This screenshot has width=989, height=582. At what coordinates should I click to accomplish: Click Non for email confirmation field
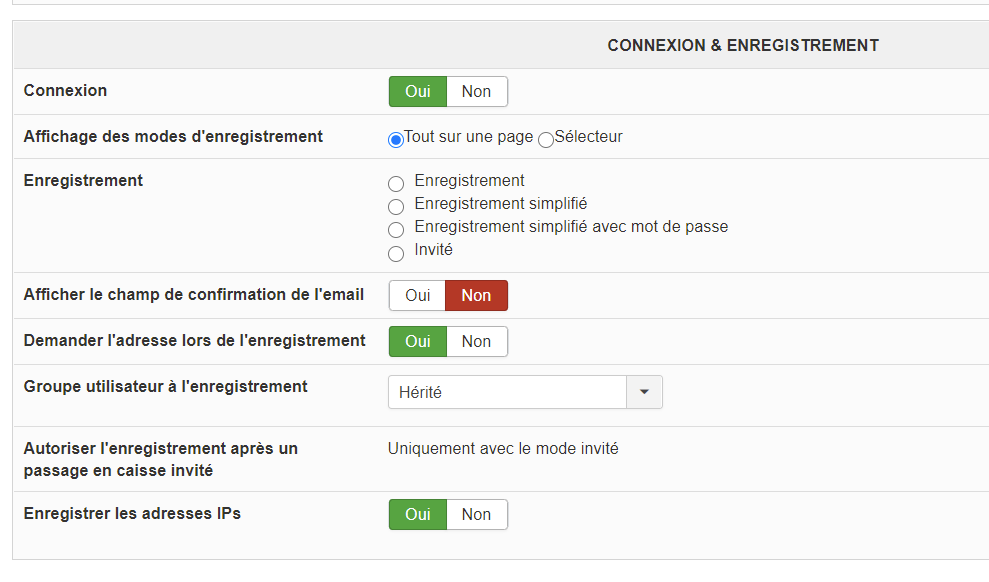pyautogui.click(x=476, y=296)
